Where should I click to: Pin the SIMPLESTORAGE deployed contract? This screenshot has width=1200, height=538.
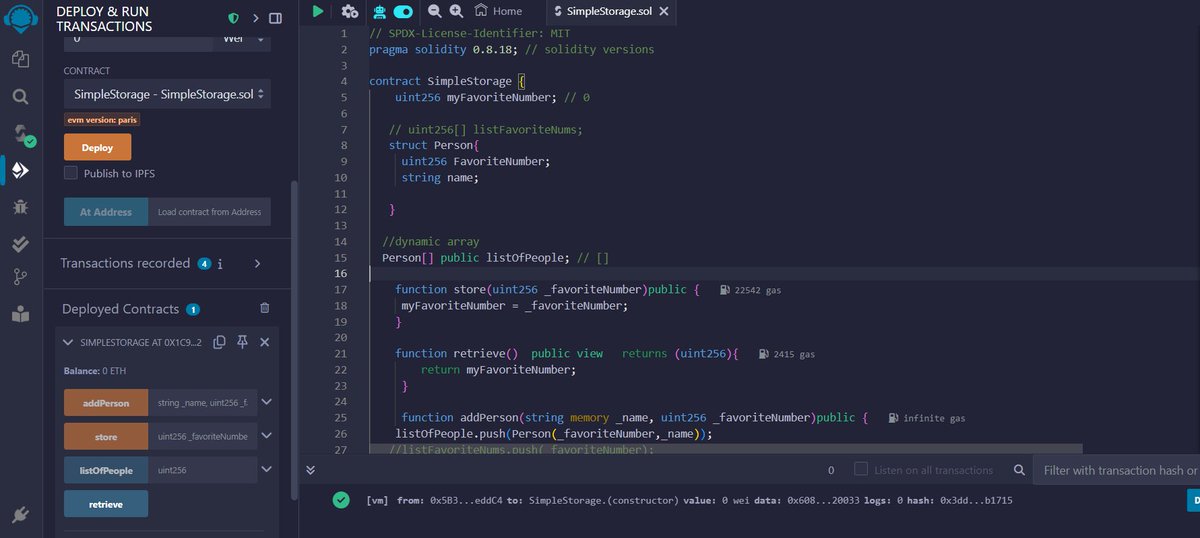click(x=242, y=342)
